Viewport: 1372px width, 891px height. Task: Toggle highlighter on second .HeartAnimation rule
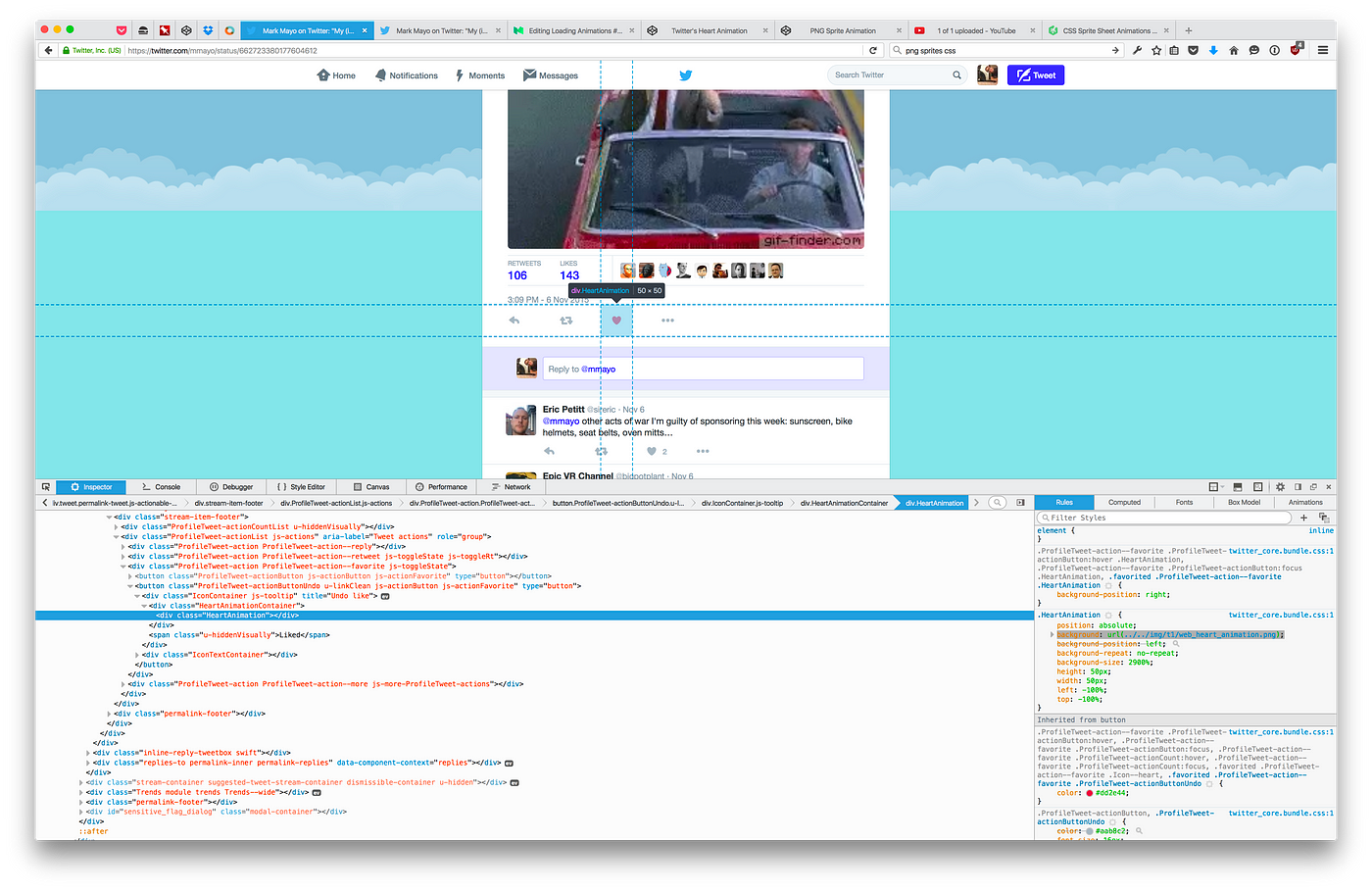pos(1109,616)
